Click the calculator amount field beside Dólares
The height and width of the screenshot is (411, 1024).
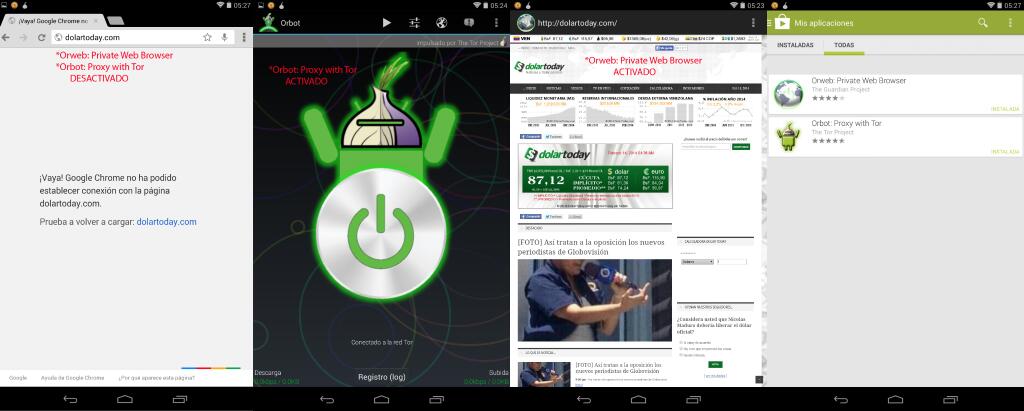point(731,261)
